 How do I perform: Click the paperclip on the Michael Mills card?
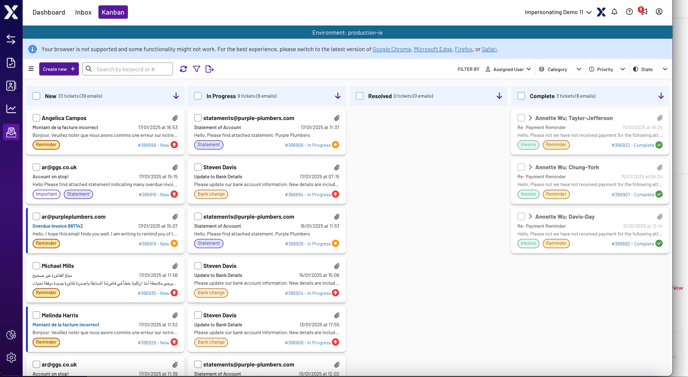175,266
